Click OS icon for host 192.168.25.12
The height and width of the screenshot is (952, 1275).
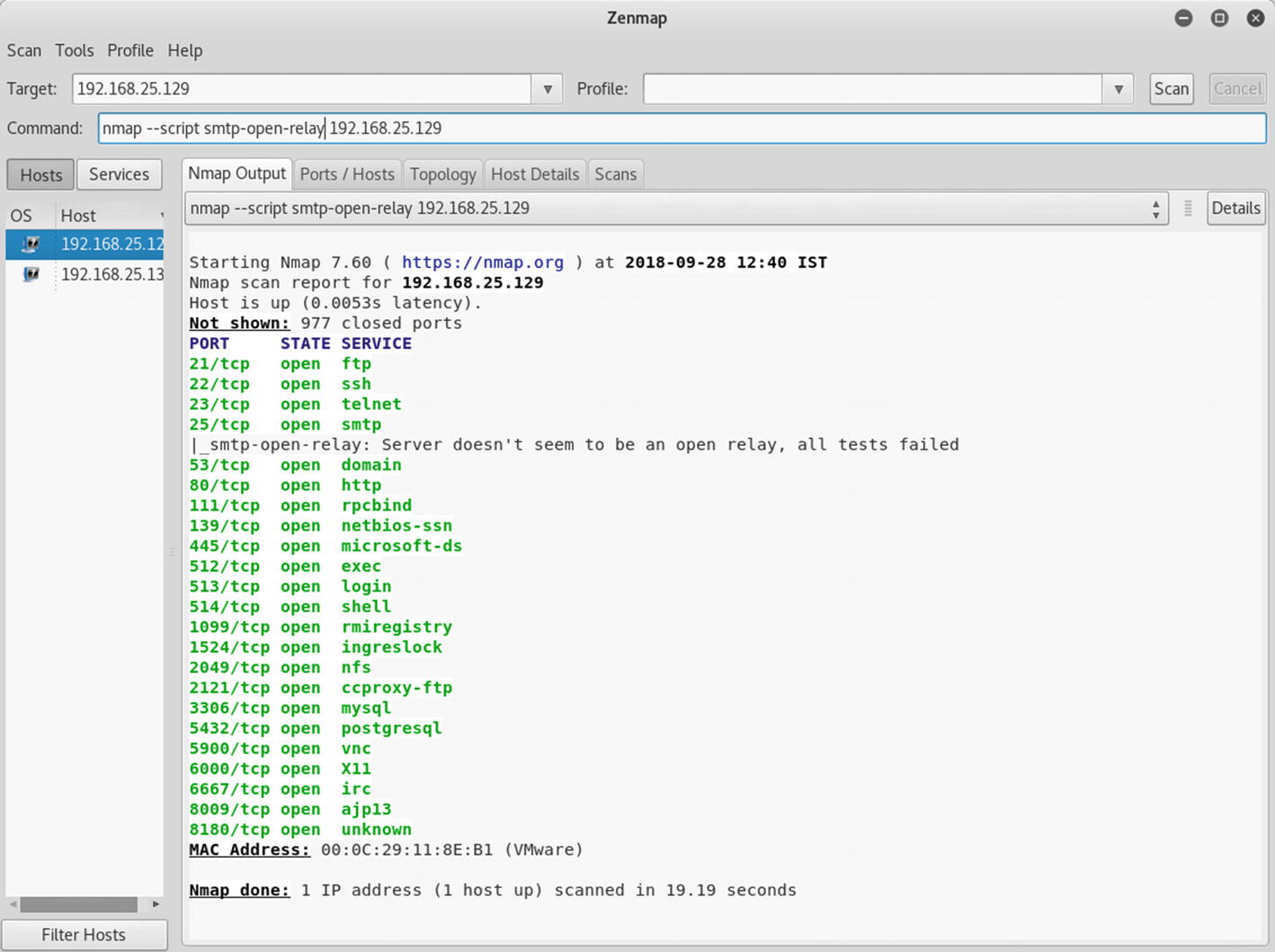click(x=31, y=244)
